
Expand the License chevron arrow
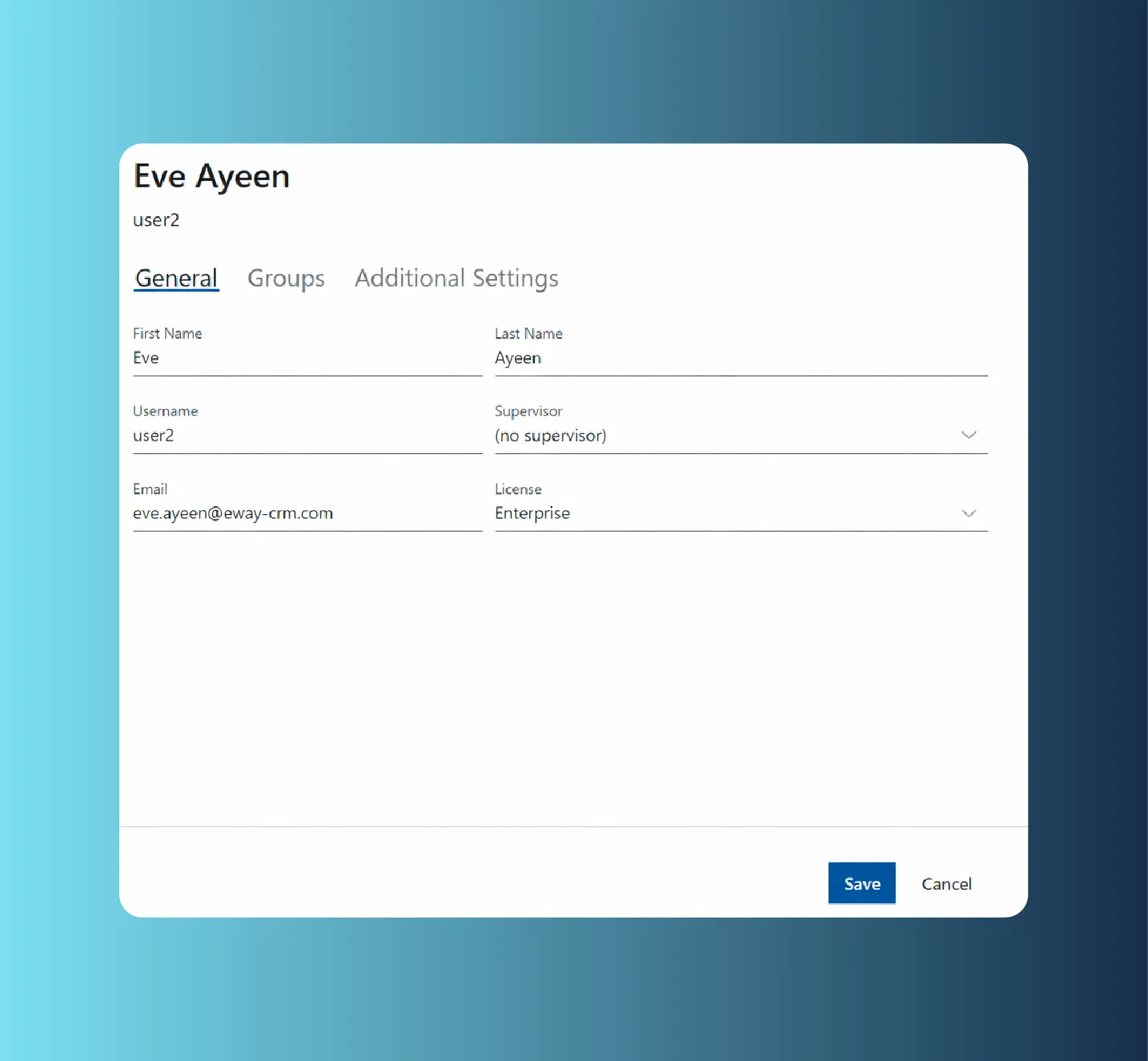click(969, 513)
